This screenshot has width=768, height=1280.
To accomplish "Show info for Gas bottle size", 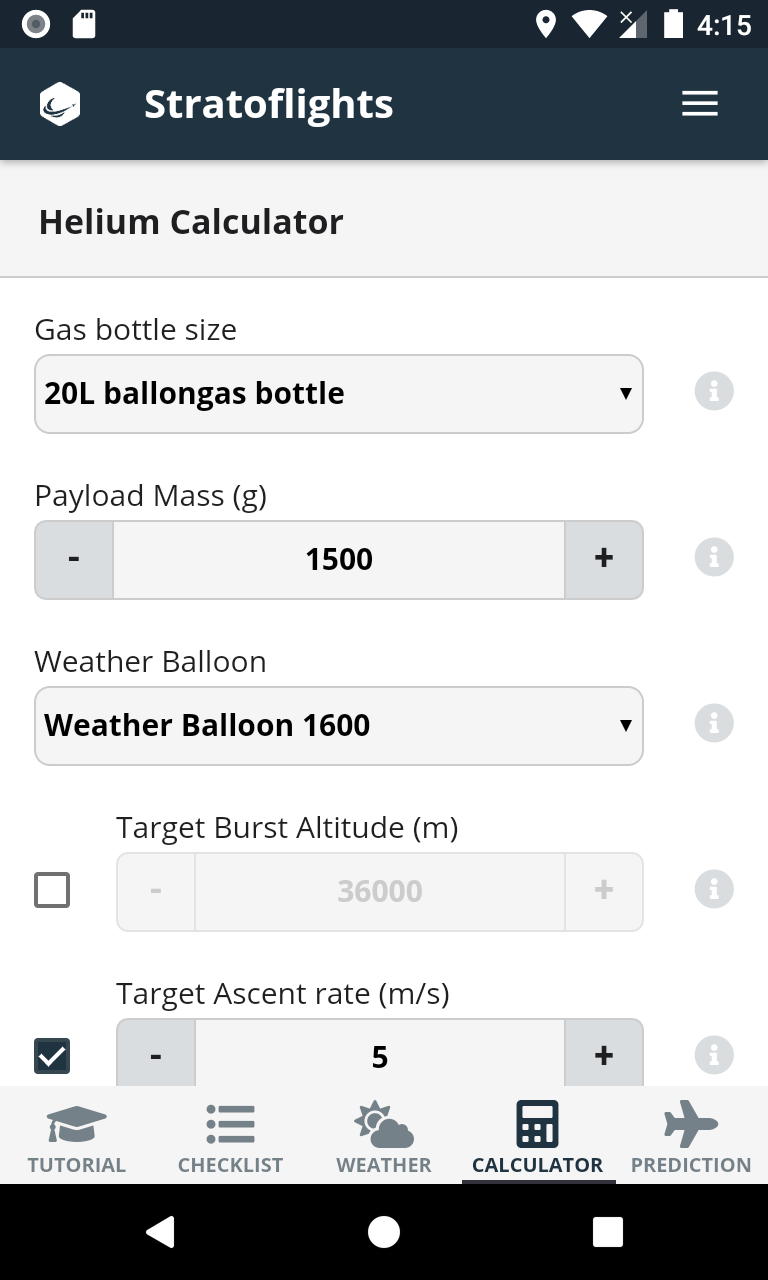I will 714,391.
